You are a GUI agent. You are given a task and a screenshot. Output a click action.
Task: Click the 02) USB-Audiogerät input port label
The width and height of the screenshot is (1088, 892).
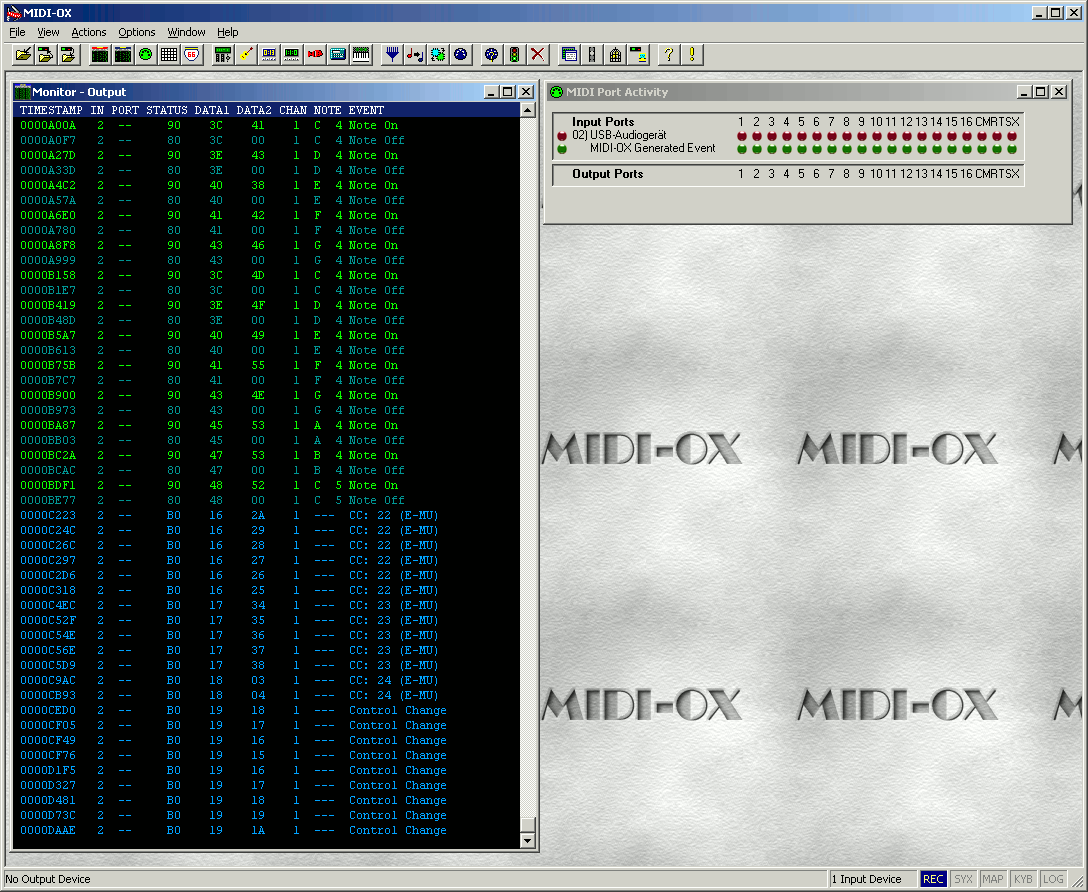coord(619,135)
